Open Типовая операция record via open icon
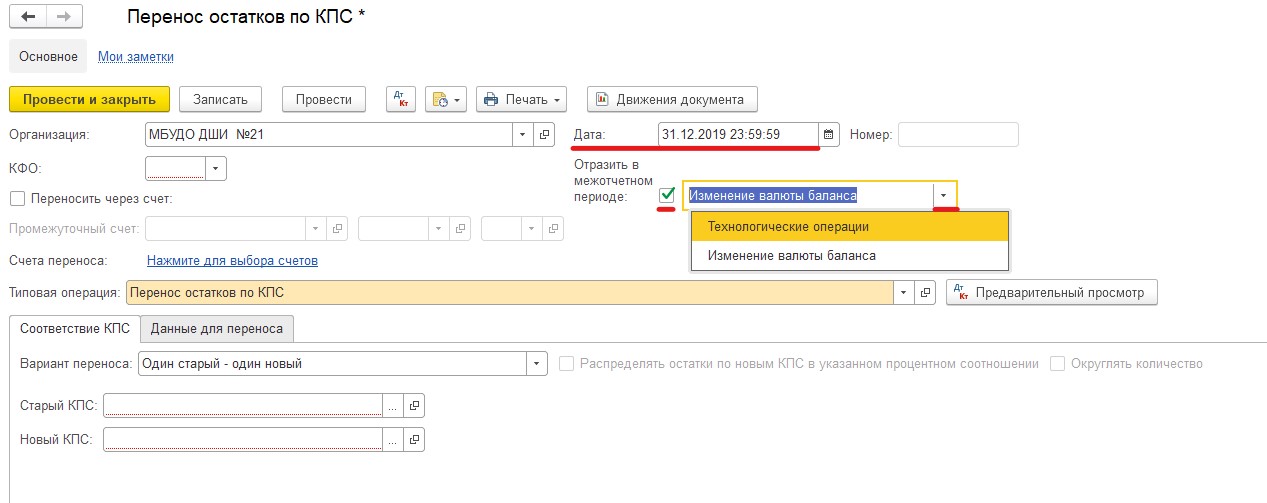This screenshot has width=1267, height=503. [926, 293]
